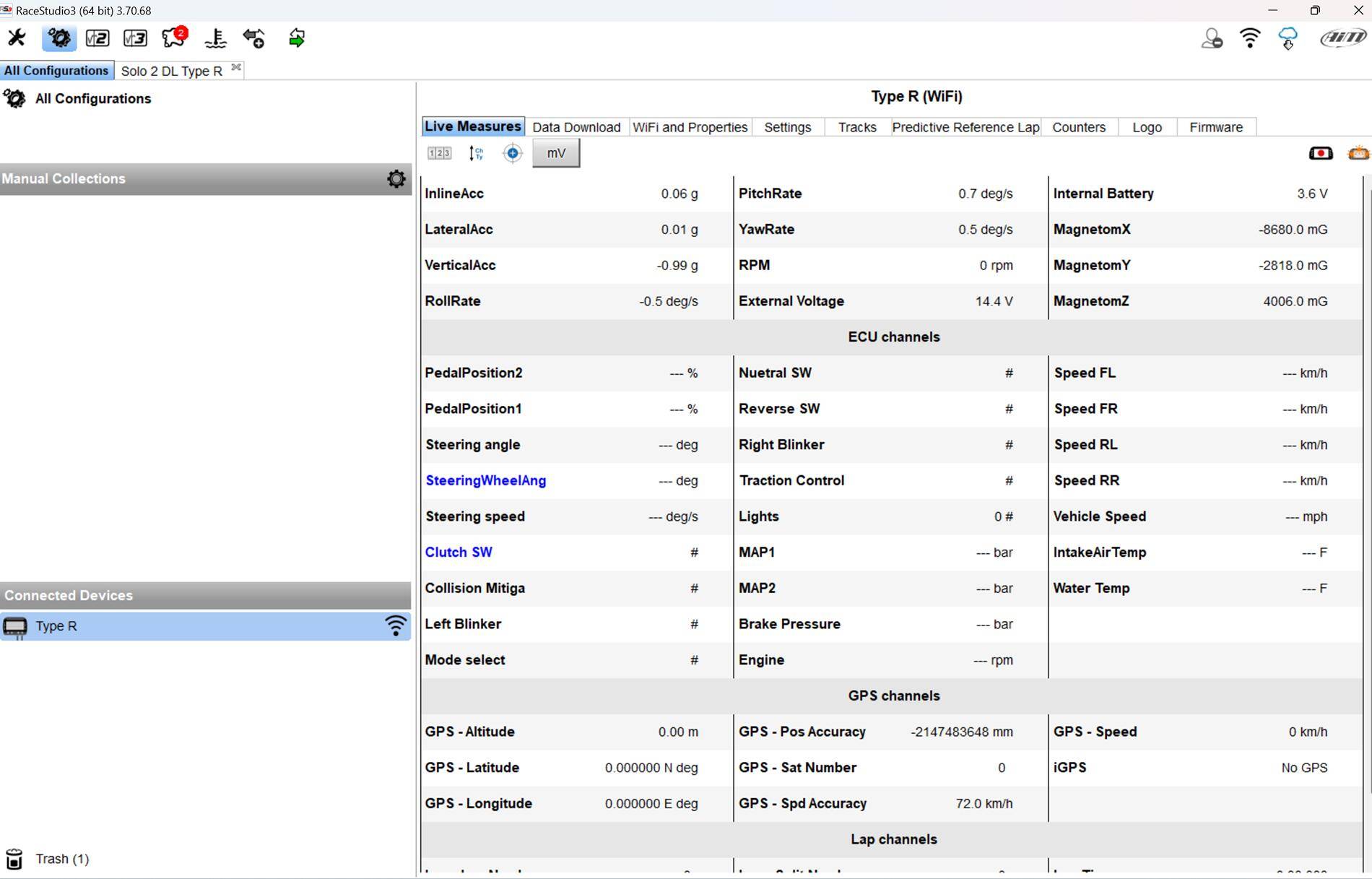Screen dimensions: 1372x879
Task: Close the Solo 2 DL Type R tab
Action: coord(236,67)
